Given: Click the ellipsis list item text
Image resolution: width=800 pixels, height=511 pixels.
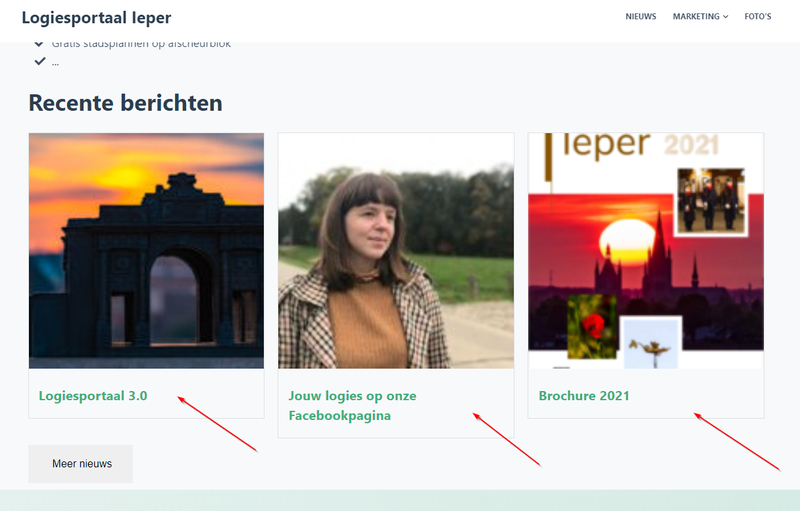Looking at the screenshot, I should click(55, 63).
